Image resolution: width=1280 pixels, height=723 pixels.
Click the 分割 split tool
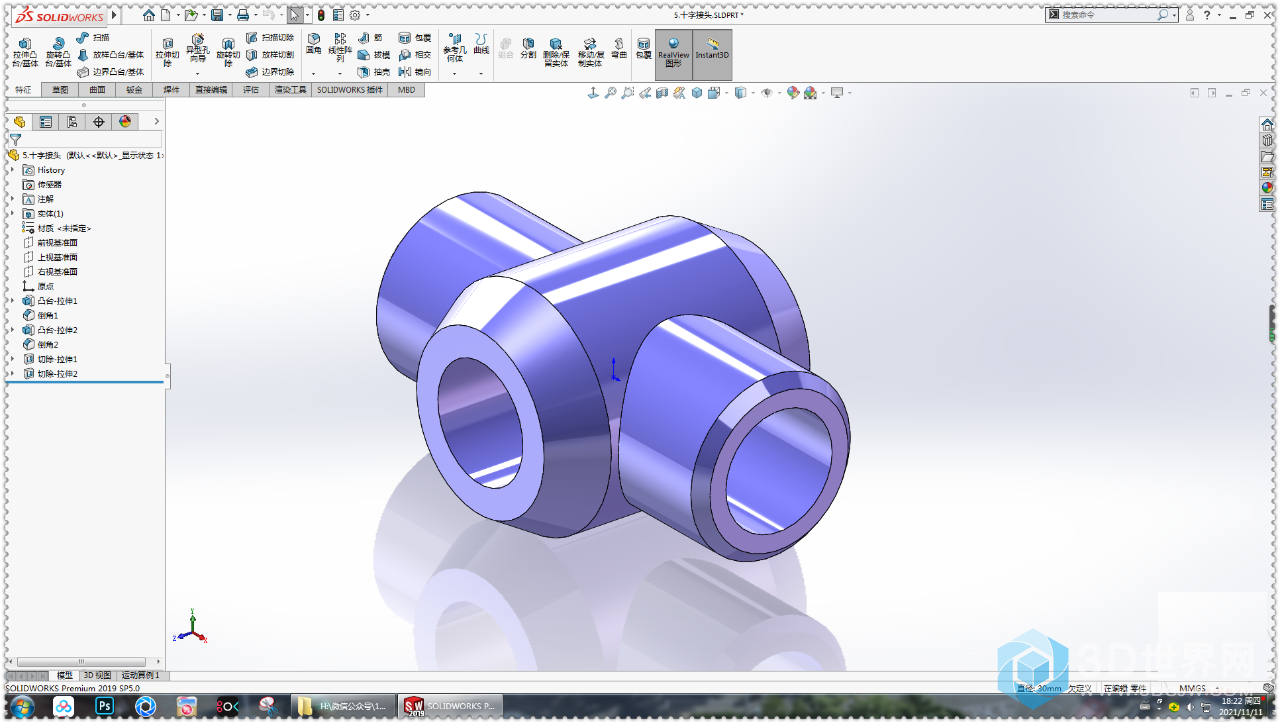pos(528,47)
